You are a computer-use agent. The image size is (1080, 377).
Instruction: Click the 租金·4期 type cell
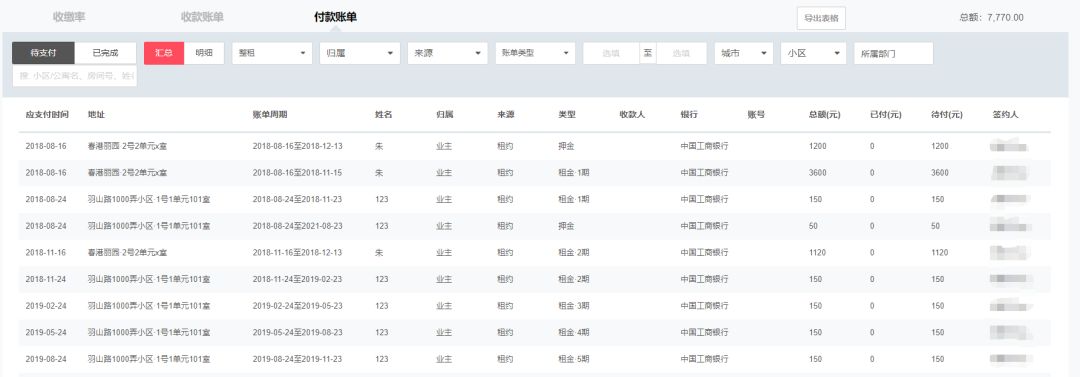pyautogui.click(x=574, y=332)
